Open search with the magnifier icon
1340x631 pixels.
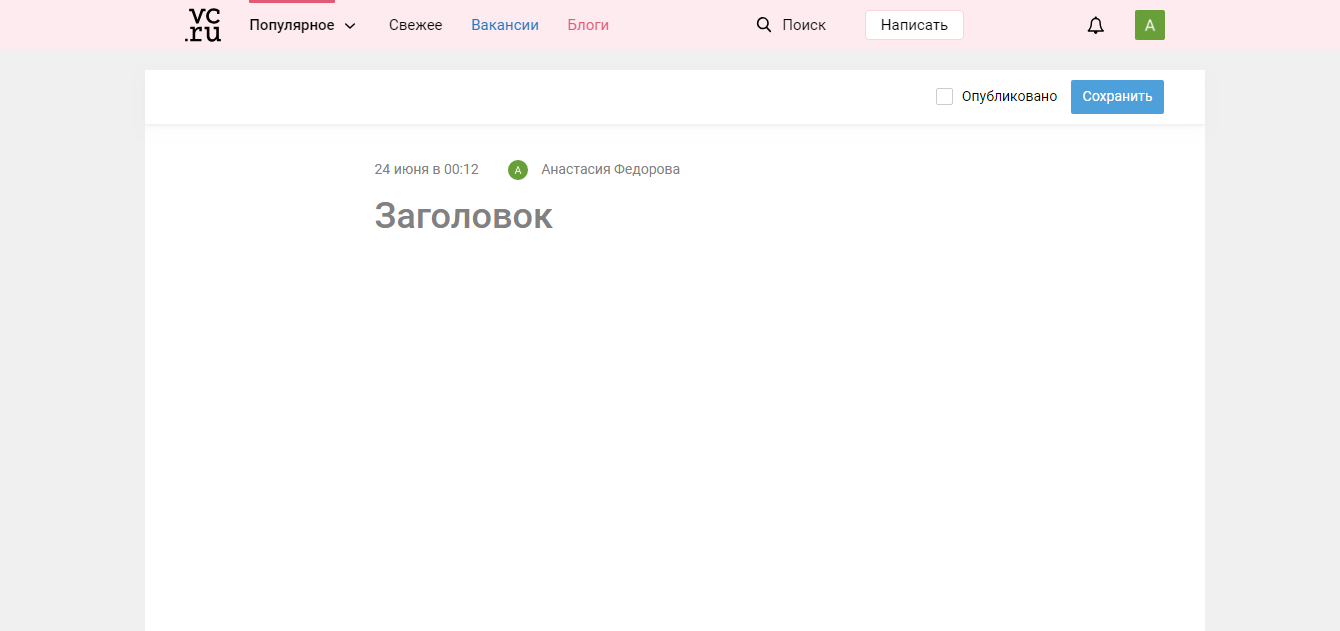pos(764,24)
